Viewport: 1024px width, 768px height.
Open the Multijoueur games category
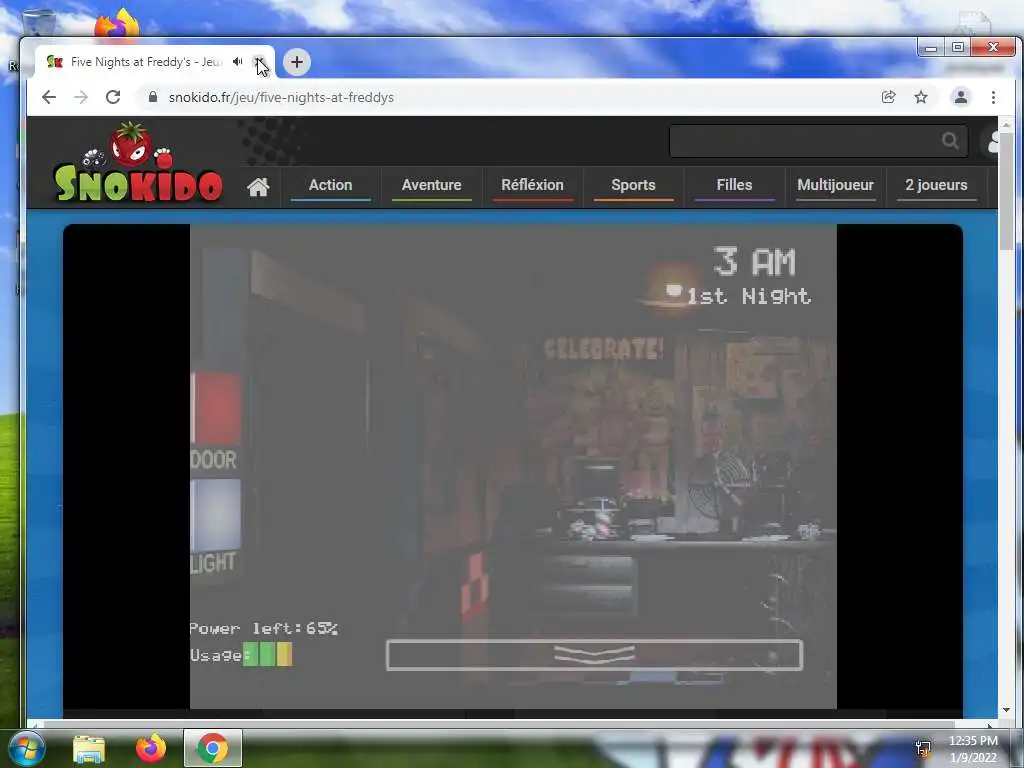point(835,185)
